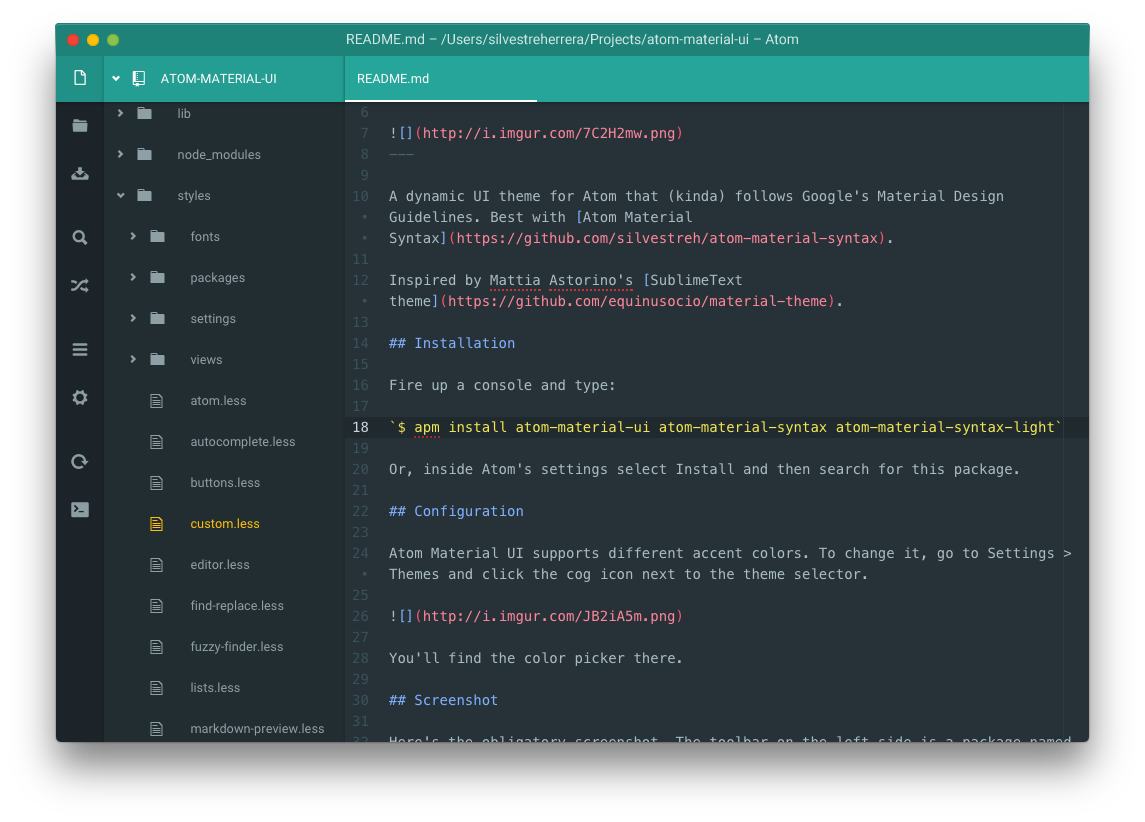The image size is (1145, 822).
Task: Open the terminal console toolbar icon
Action: 80,510
